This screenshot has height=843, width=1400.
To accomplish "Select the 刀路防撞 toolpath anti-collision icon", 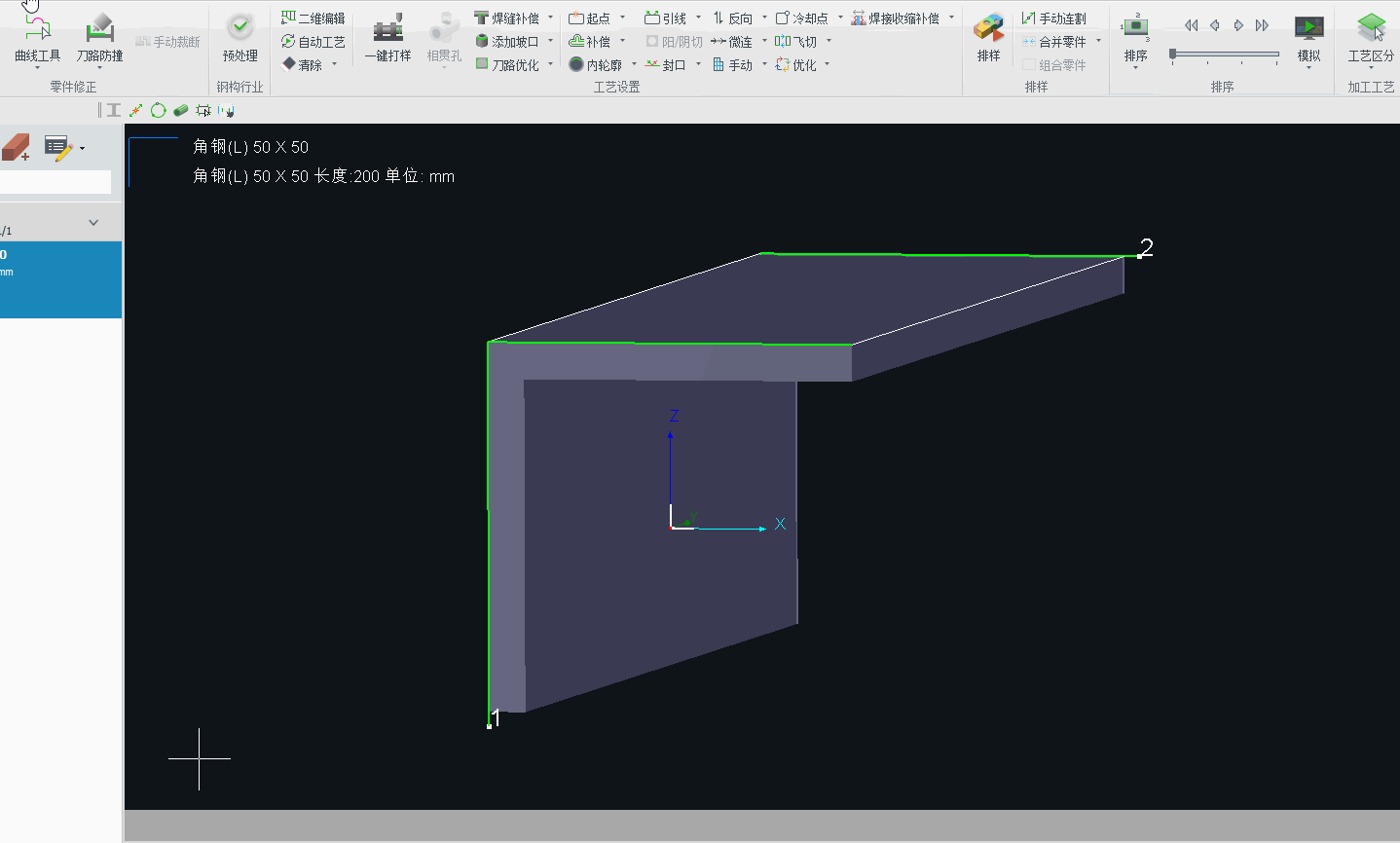I will (99, 29).
